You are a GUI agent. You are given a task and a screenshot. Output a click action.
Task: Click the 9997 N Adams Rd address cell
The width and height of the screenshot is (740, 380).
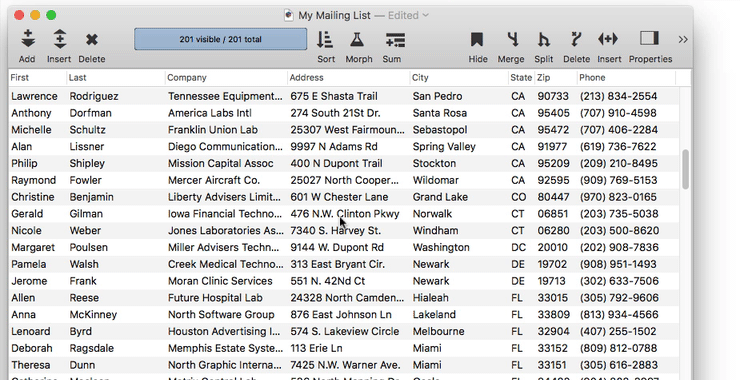[334, 147]
